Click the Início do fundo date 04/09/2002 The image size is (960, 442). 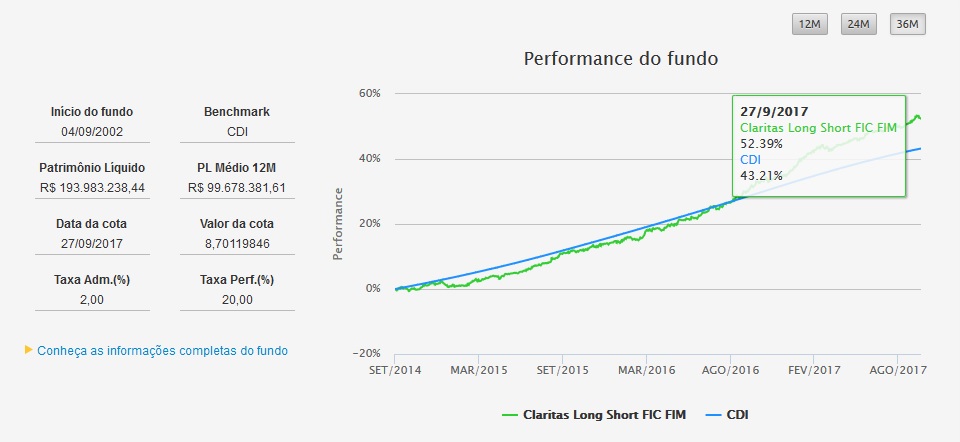[92, 132]
